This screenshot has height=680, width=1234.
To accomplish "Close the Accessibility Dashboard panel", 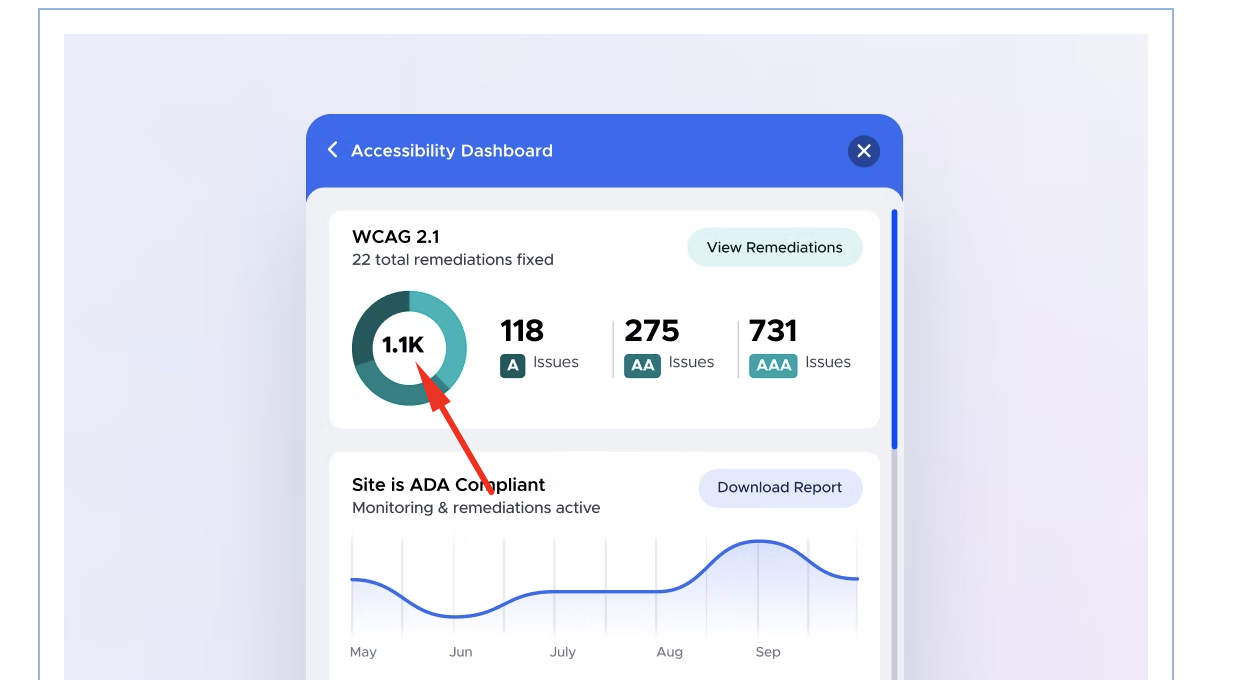I will click(864, 151).
